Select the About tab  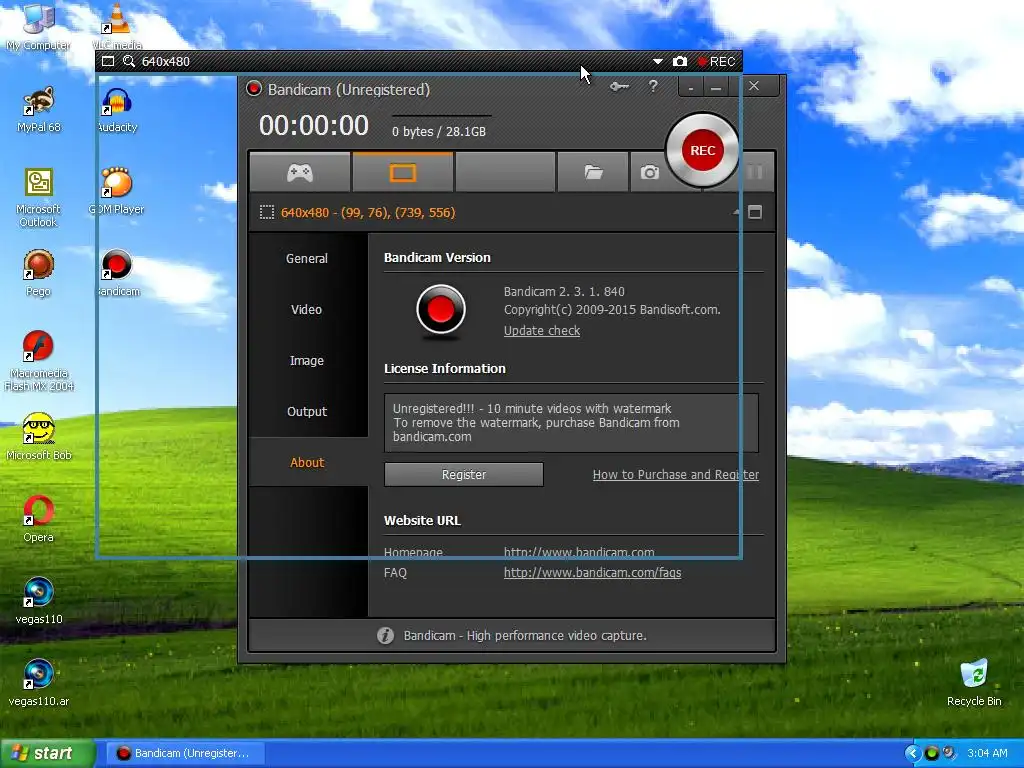(x=307, y=462)
